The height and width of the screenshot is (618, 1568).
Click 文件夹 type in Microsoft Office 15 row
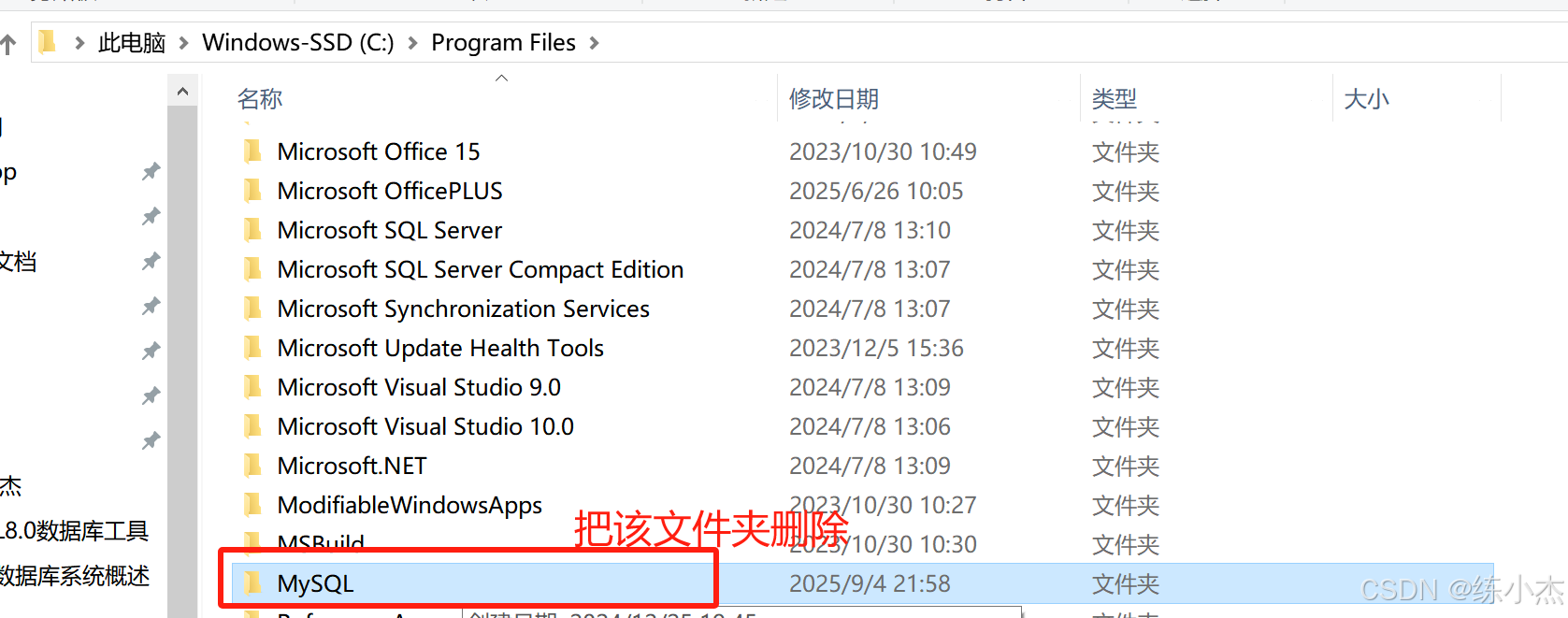coord(1126,151)
